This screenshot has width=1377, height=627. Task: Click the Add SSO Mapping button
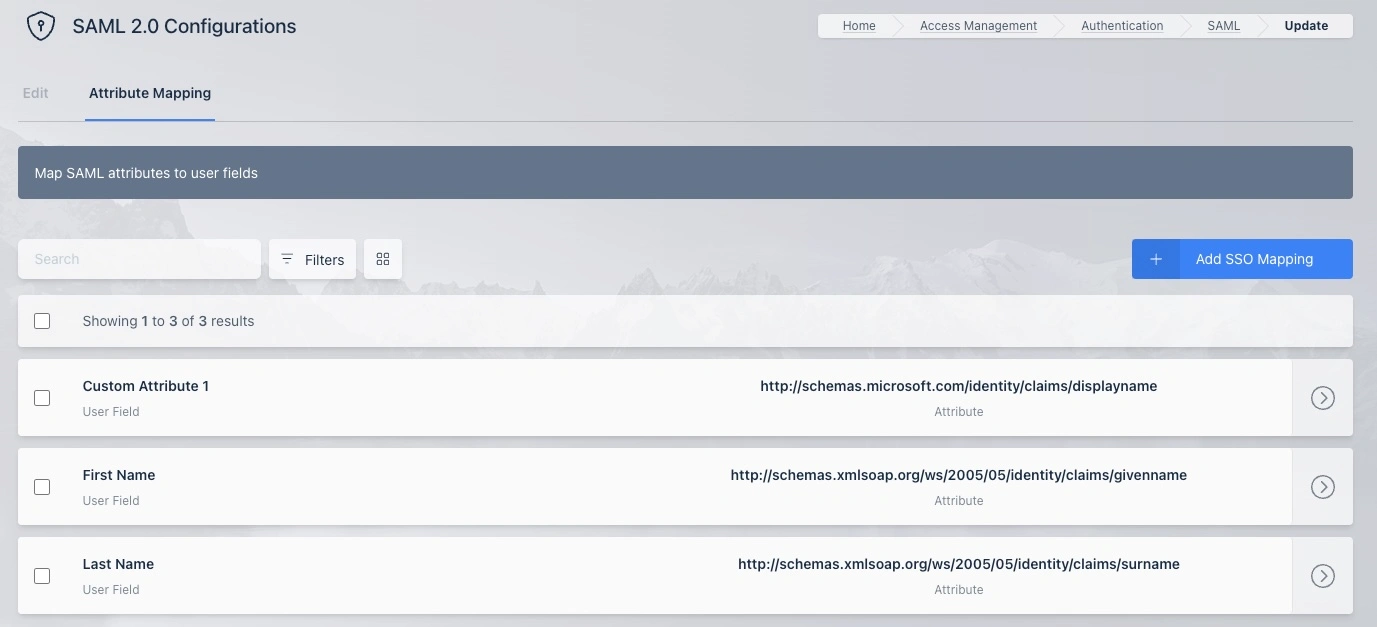point(1254,258)
